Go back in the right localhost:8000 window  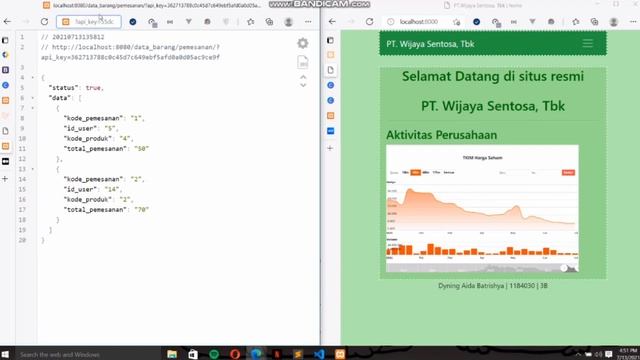coord(332,22)
